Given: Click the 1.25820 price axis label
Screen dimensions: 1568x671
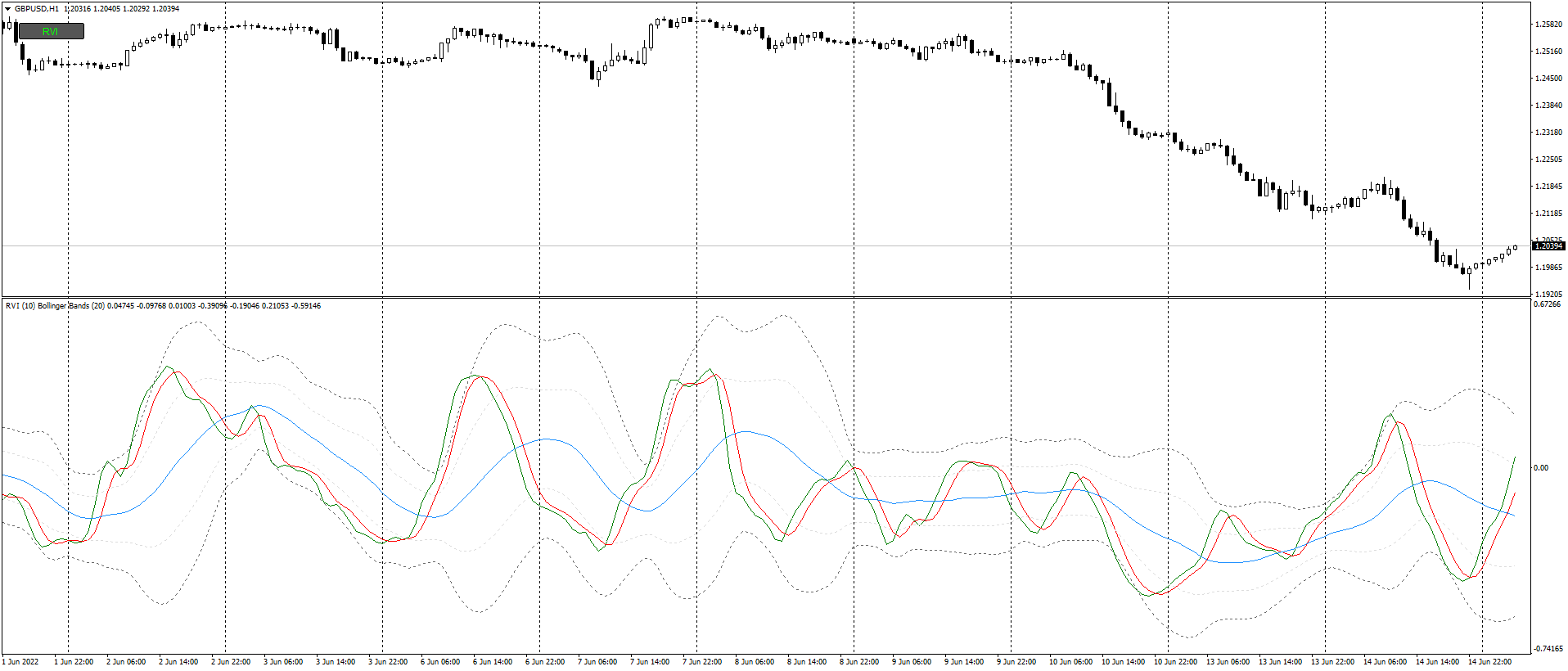Looking at the screenshot, I should point(1548,25).
